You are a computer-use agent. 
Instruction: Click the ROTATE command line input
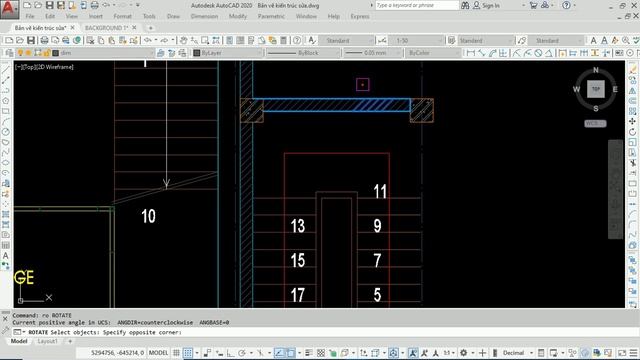point(318,332)
